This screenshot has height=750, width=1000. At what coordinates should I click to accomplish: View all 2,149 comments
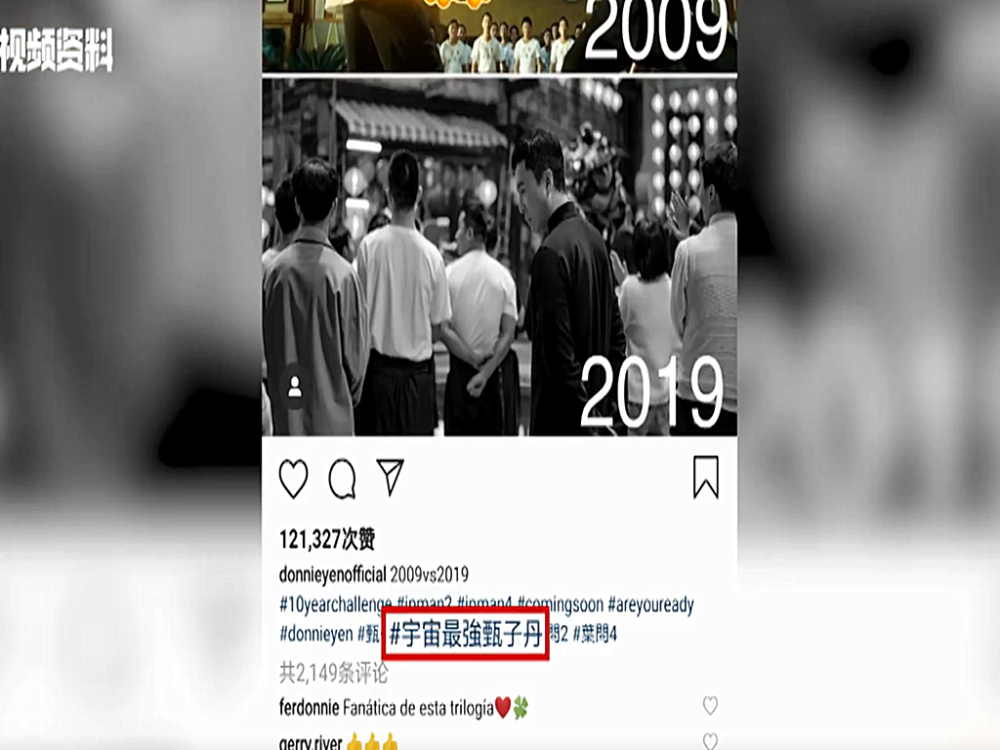click(333, 672)
